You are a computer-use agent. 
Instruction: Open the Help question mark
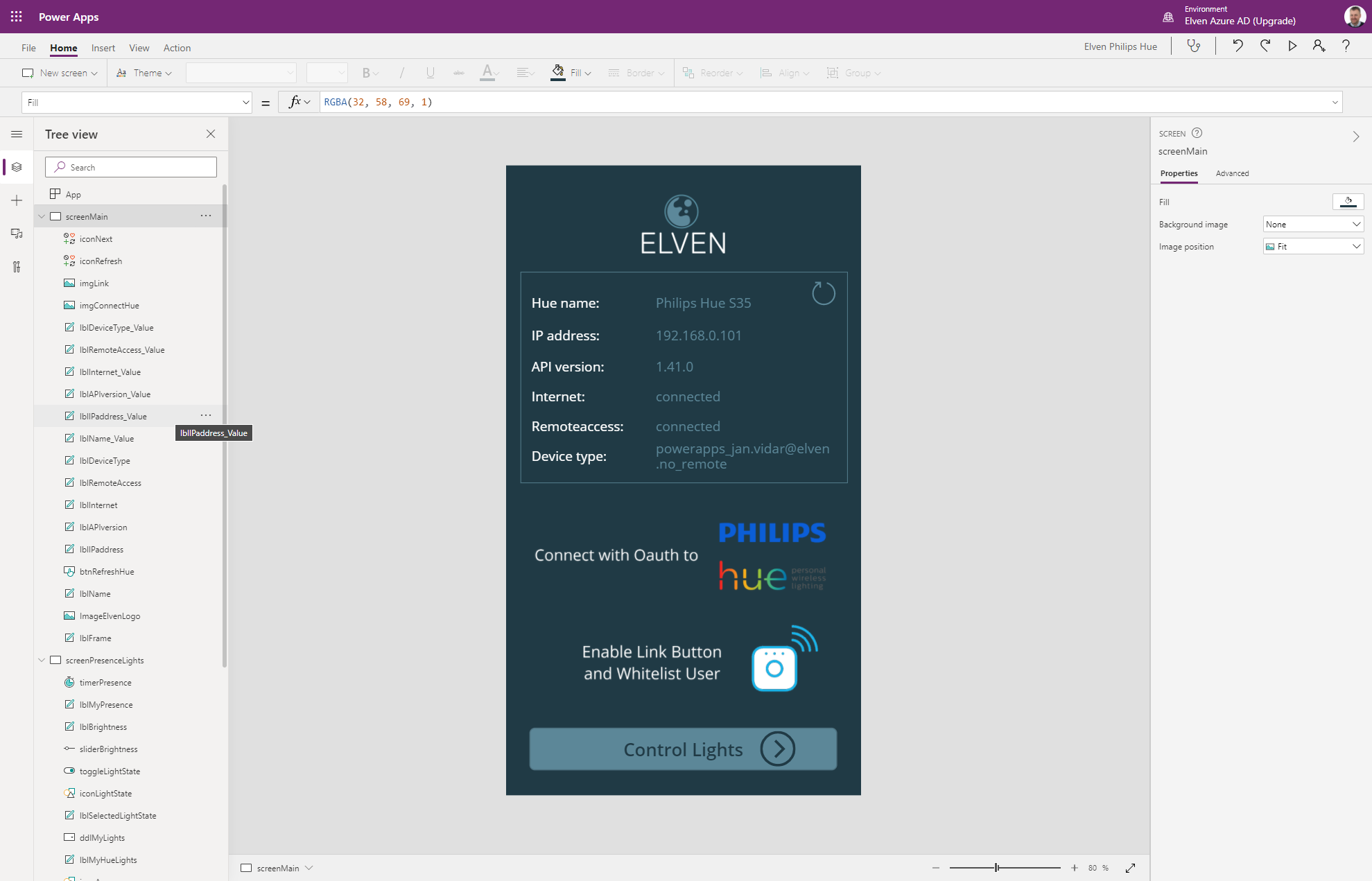click(1346, 46)
